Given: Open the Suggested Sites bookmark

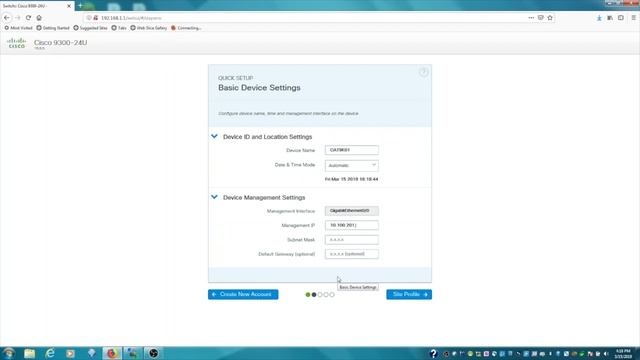Looking at the screenshot, I should tap(90, 28).
